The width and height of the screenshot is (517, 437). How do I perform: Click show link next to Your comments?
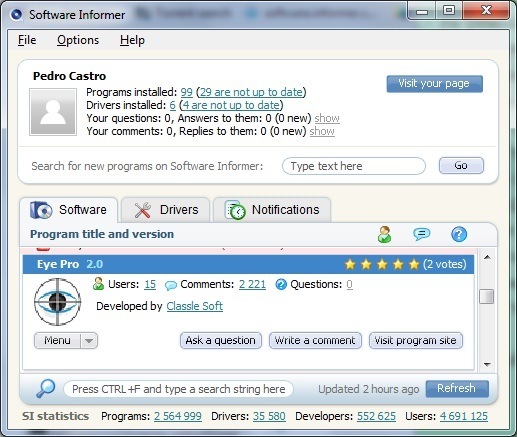[322, 131]
